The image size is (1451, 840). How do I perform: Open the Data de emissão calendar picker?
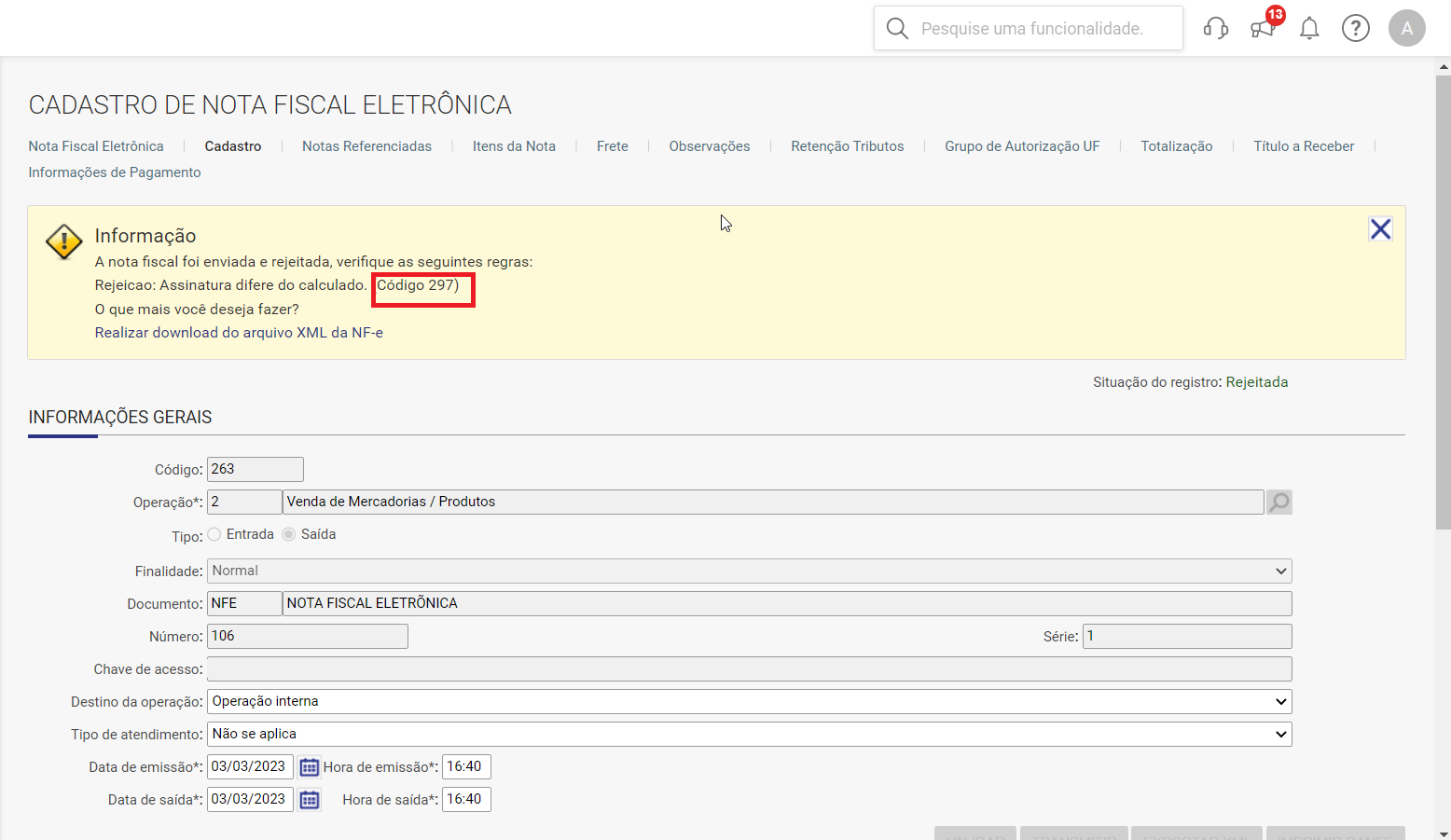(x=310, y=767)
